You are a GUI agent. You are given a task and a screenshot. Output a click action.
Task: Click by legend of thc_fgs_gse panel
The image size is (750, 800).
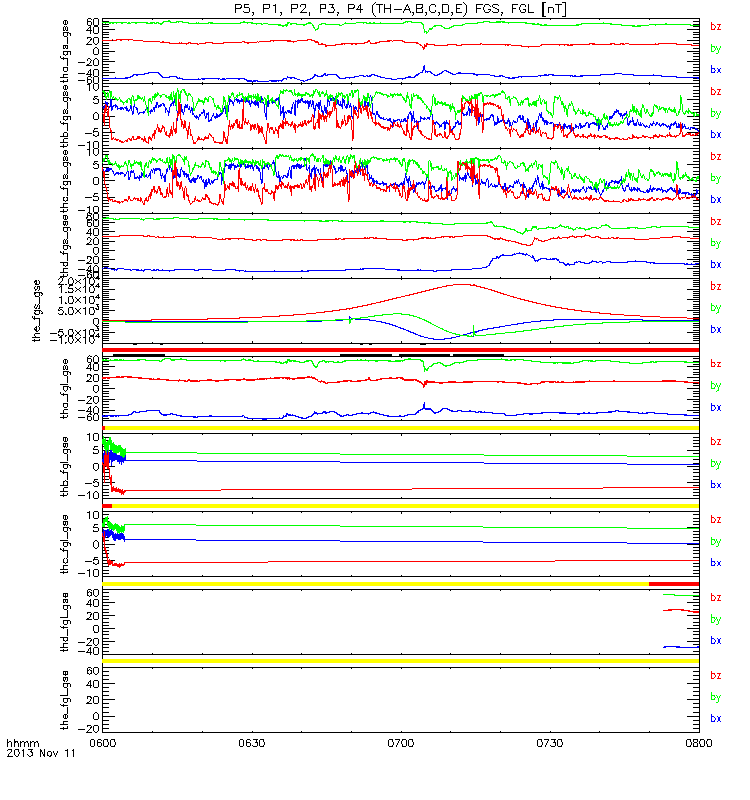pyautogui.click(x=715, y=178)
